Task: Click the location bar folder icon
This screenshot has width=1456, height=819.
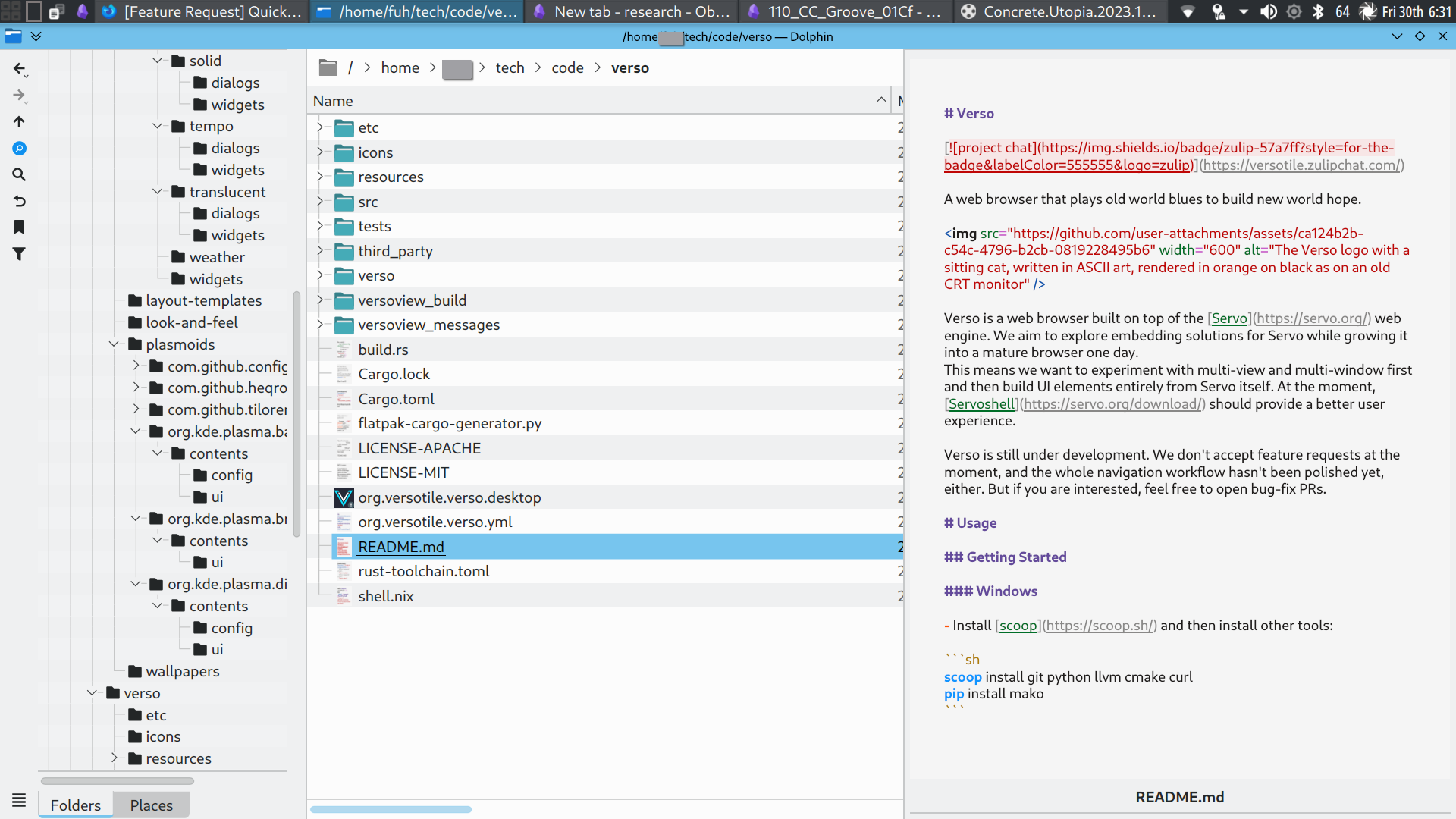Action: (327, 68)
